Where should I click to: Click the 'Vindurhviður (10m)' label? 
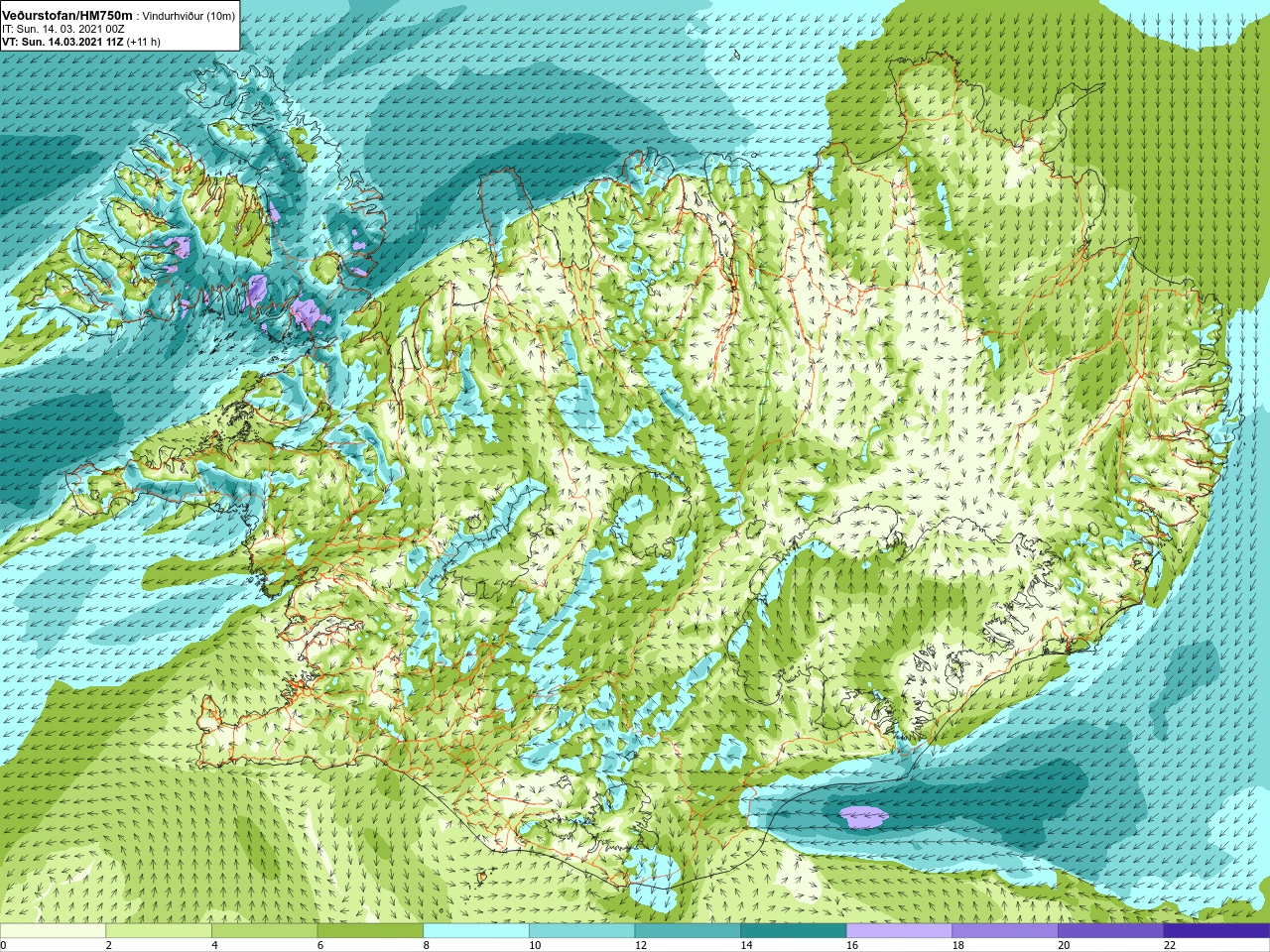190,16
